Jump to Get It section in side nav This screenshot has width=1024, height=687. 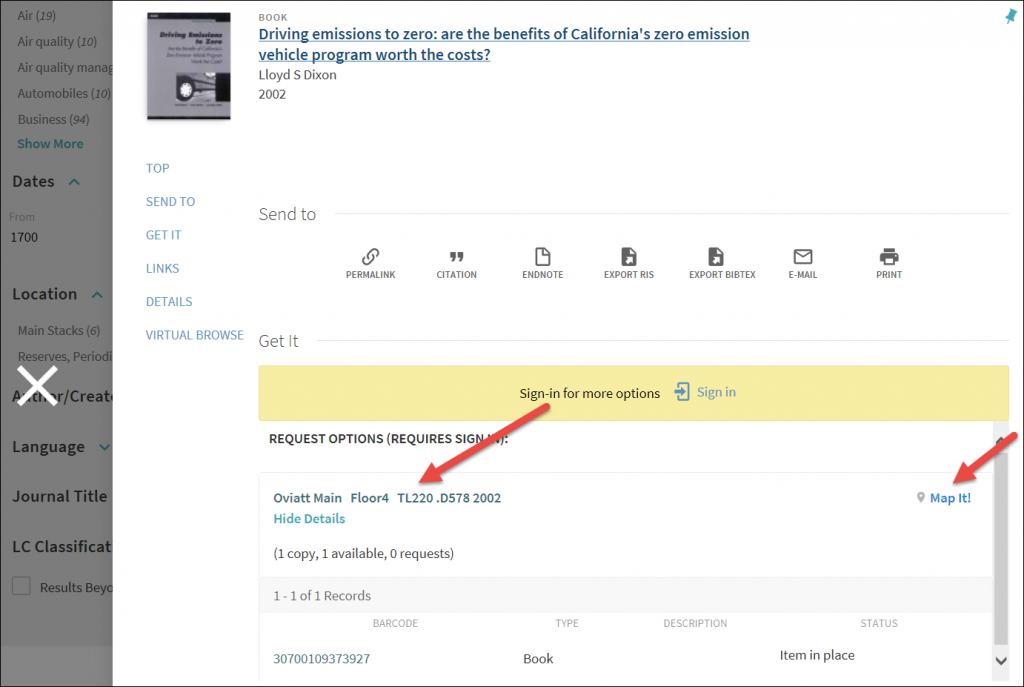pyautogui.click(x=163, y=235)
